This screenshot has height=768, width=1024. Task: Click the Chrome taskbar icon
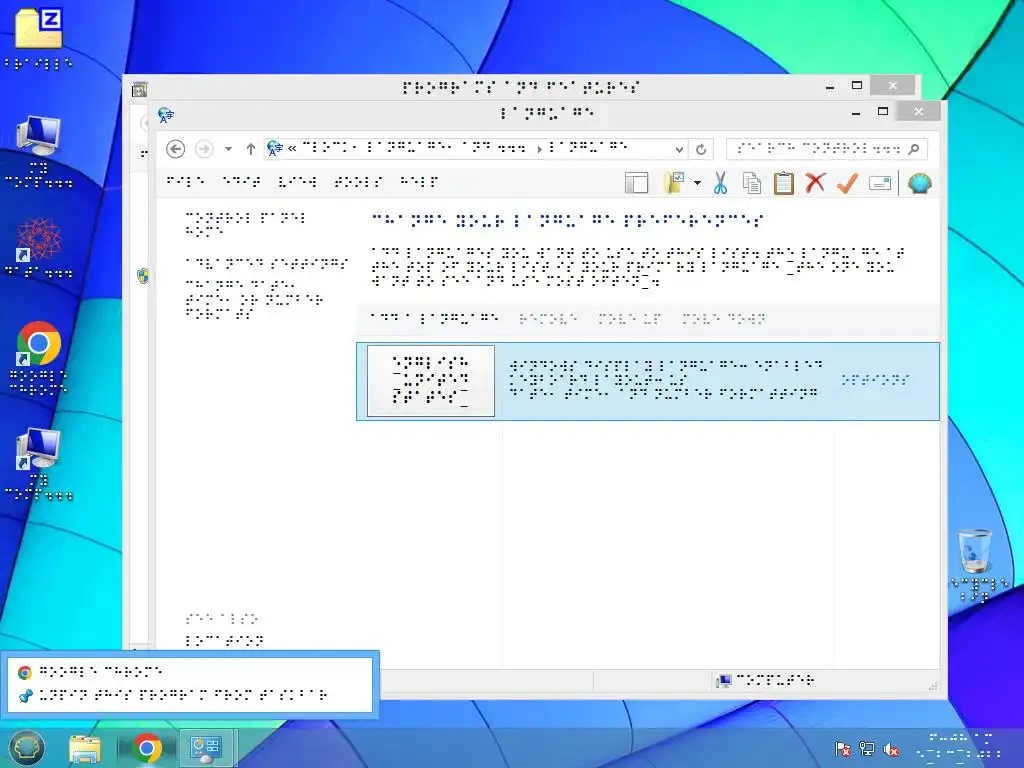147,748
